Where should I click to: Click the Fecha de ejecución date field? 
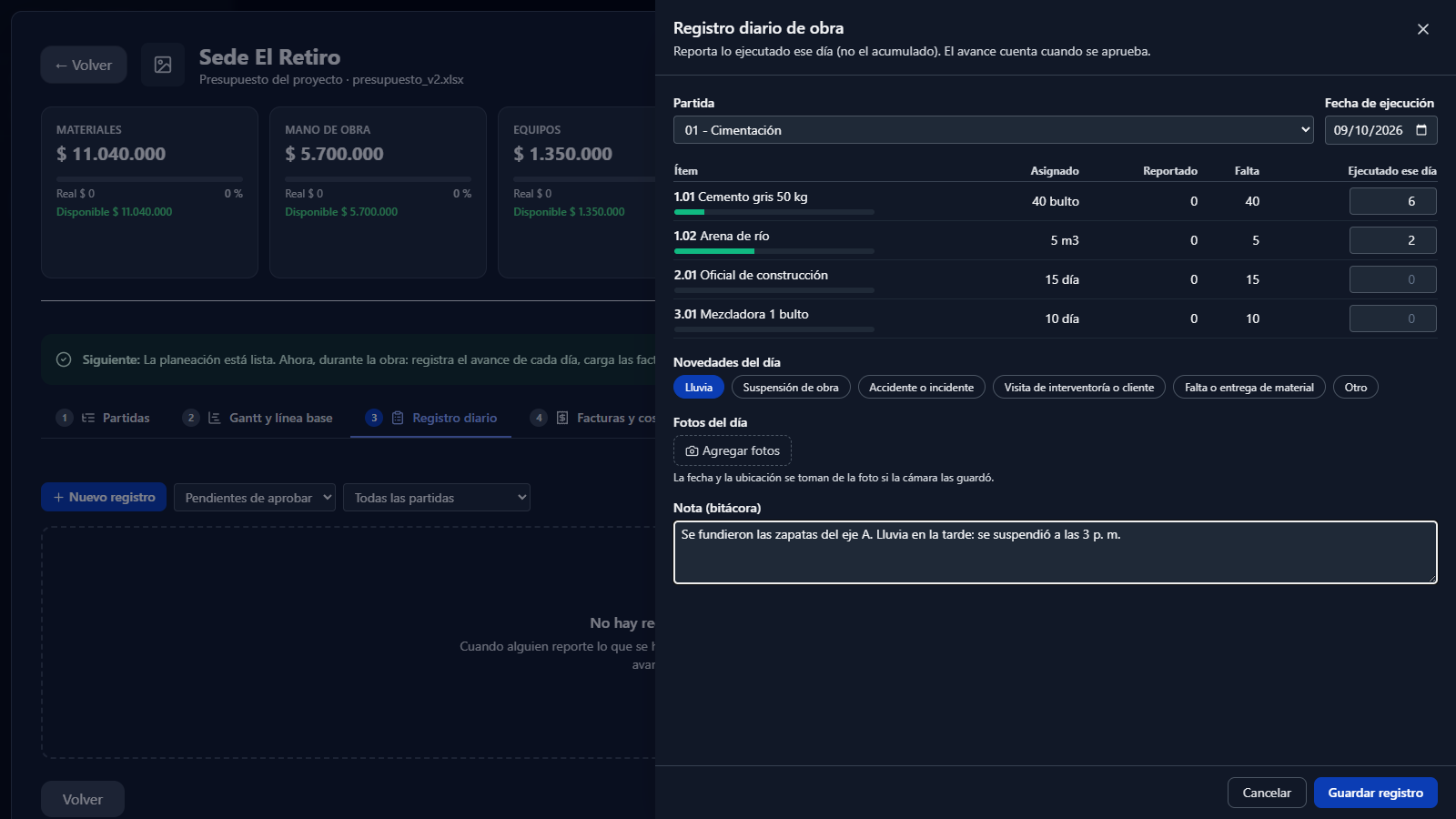(1380, 130)
